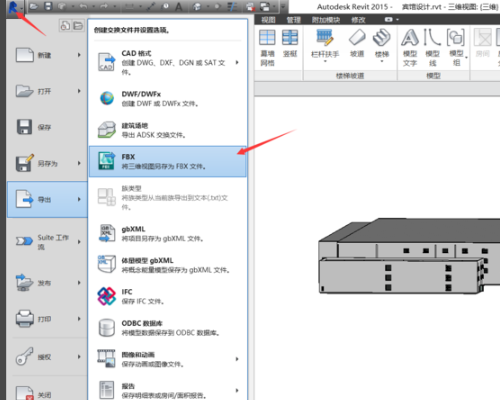This screenshot has height=400, width=500.
Task: Click the Save floppy icon in quick access toolbar
Action: 48,6
